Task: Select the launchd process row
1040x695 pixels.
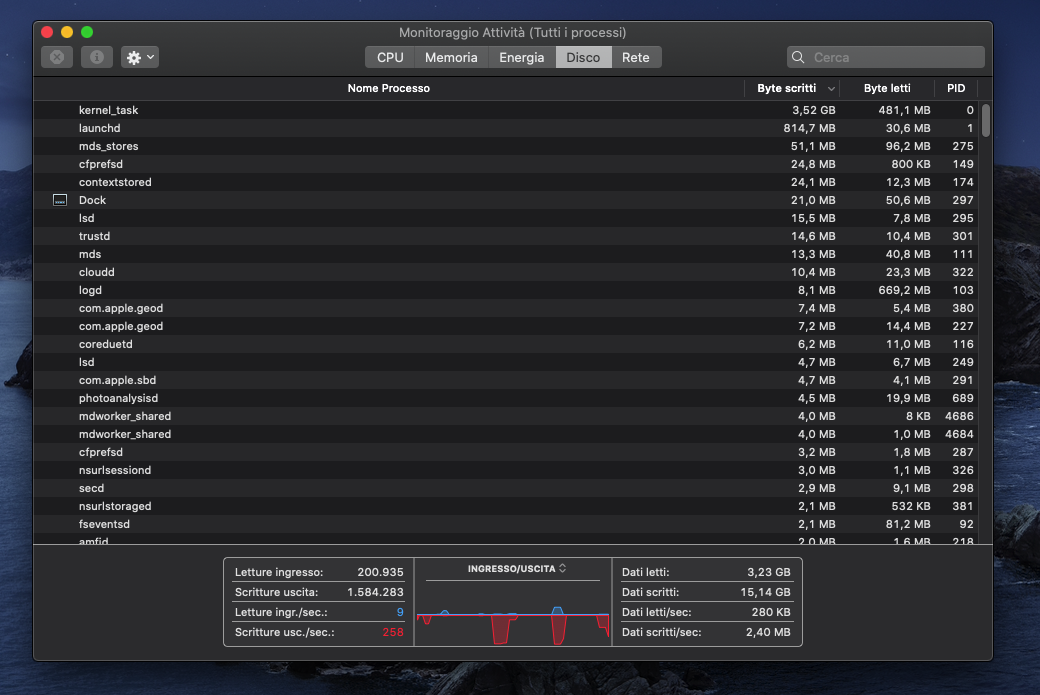Action: 507,128
